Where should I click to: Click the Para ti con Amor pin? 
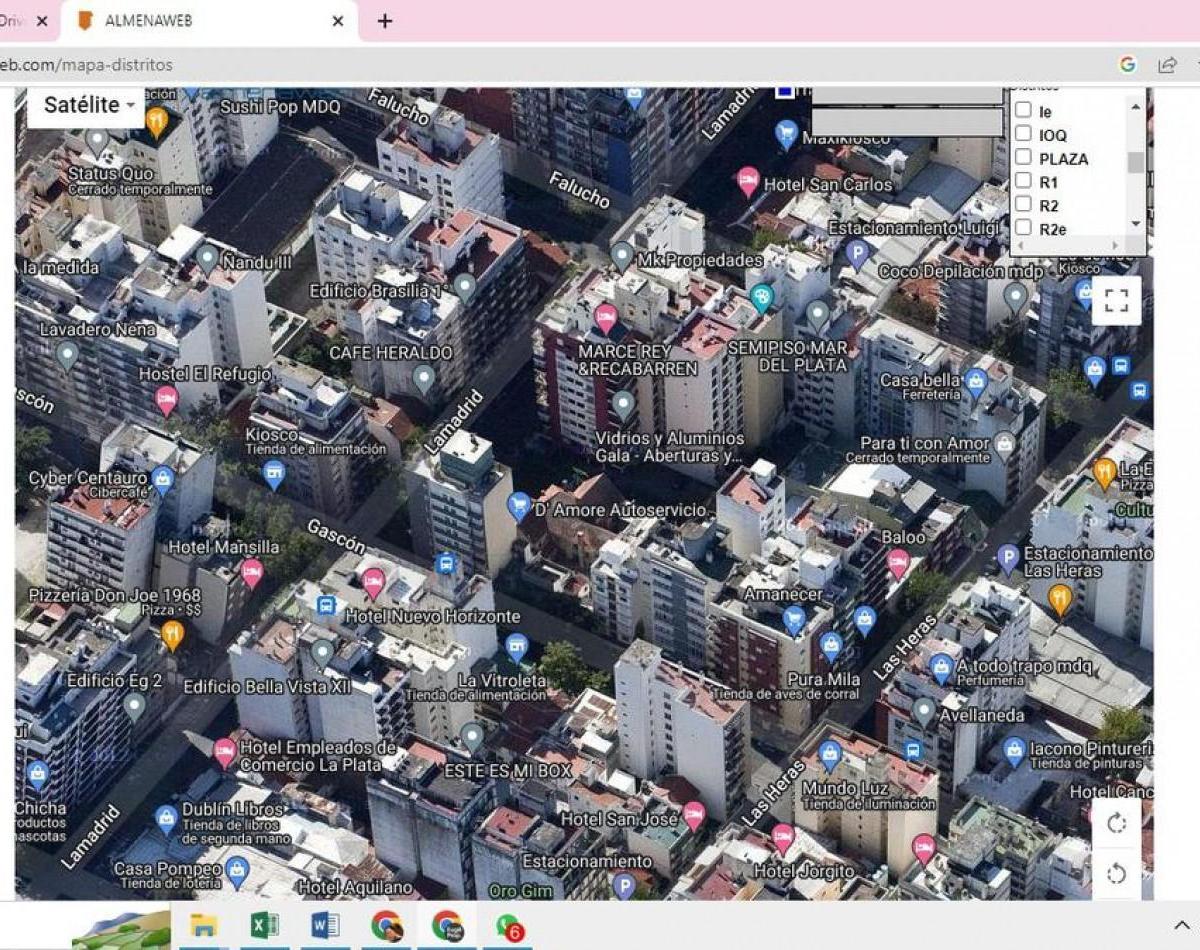click(1005, 446)
